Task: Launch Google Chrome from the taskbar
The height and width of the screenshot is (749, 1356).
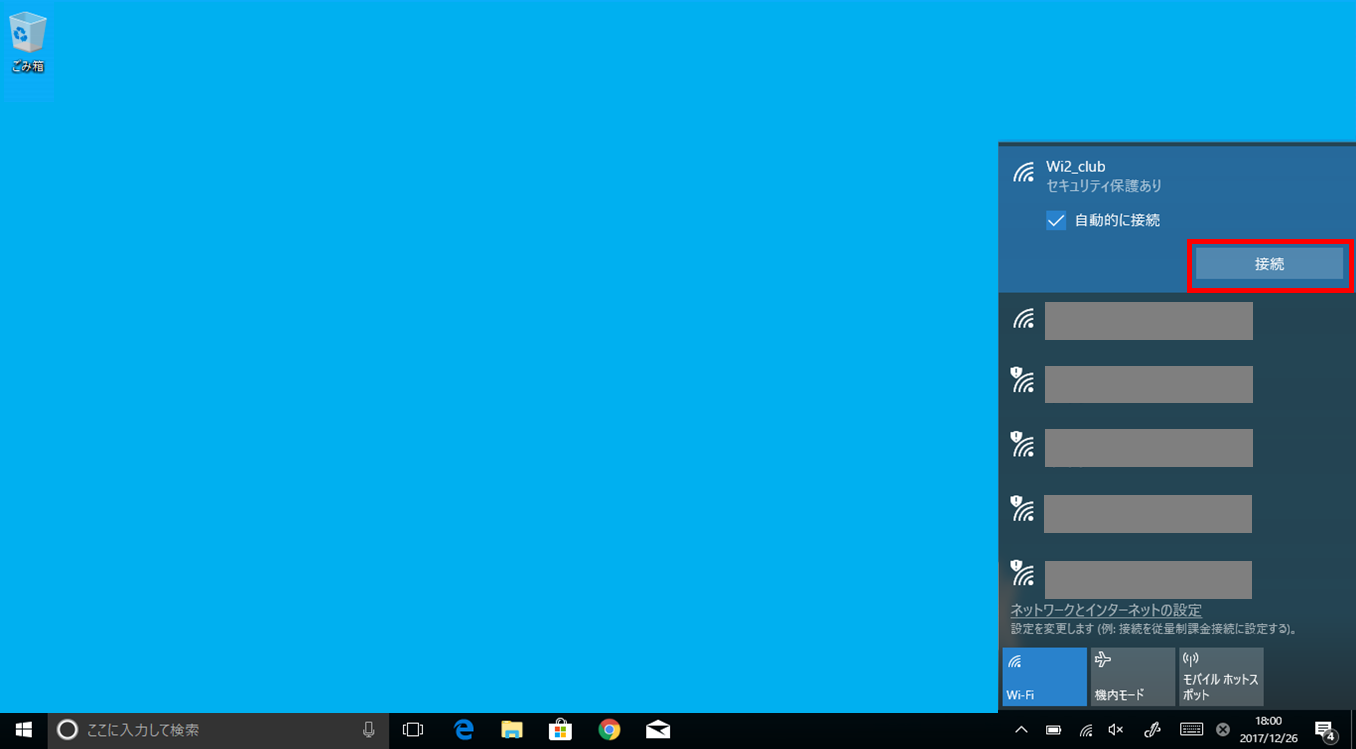Action: (609, 730)
